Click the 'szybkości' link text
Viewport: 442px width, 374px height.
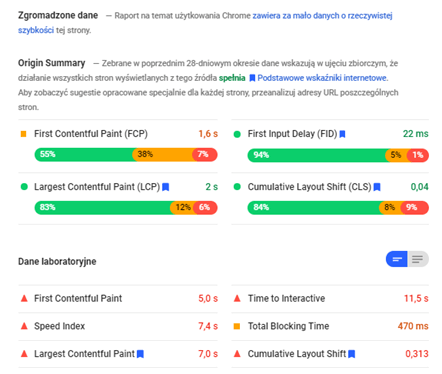pyautogui.click(x=36, y=30)
